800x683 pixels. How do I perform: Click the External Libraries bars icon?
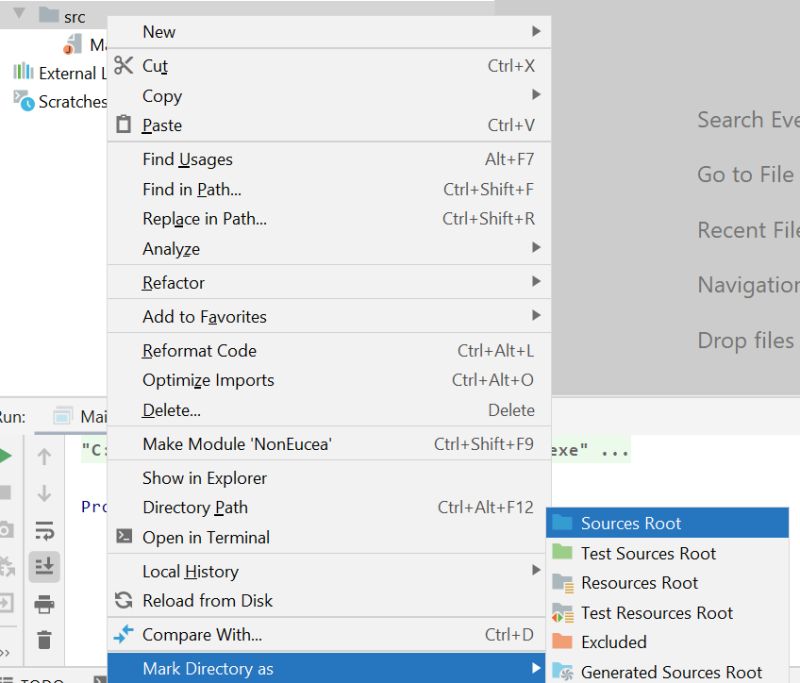[24, 69]
